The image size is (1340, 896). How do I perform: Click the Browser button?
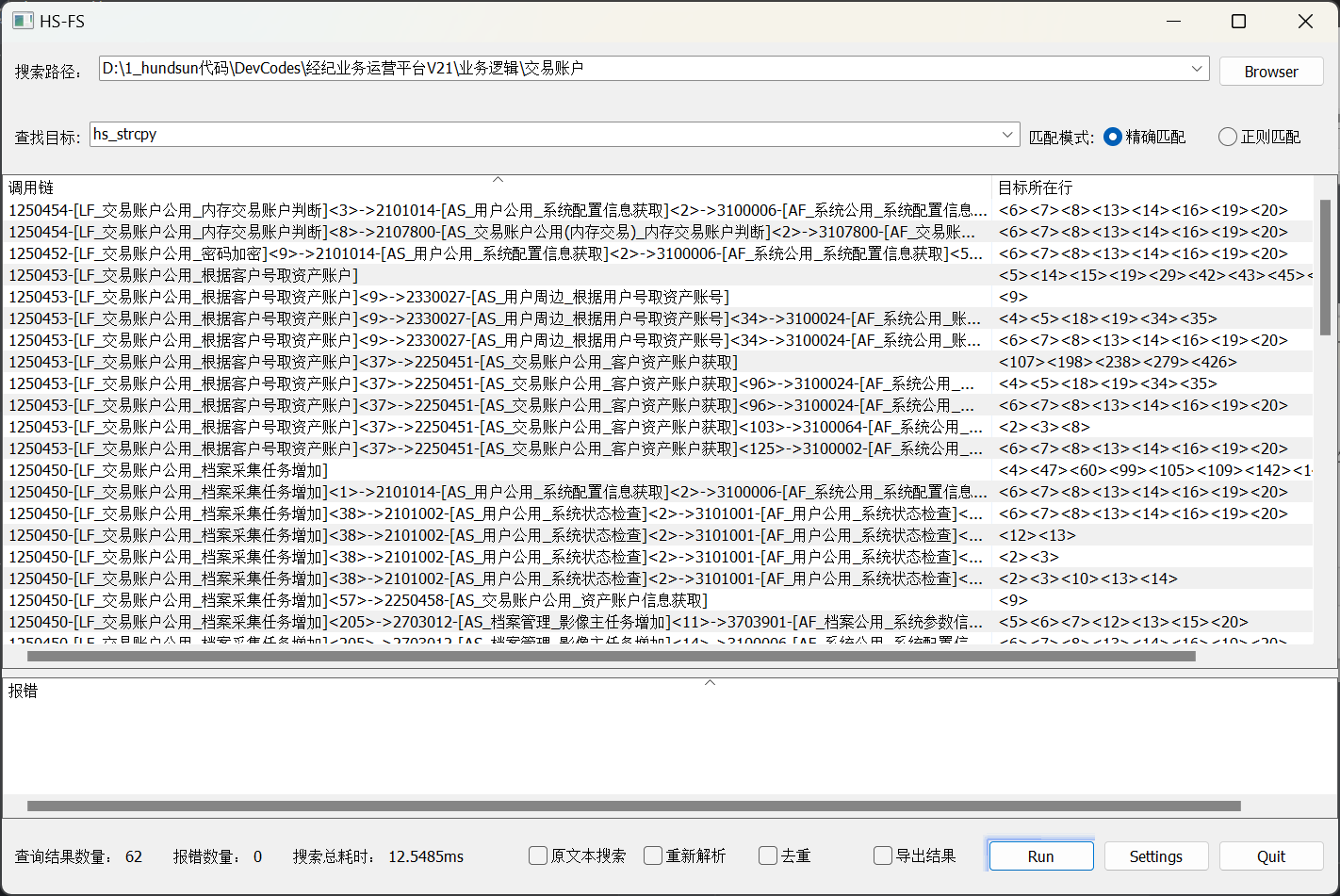(1270, 72)
